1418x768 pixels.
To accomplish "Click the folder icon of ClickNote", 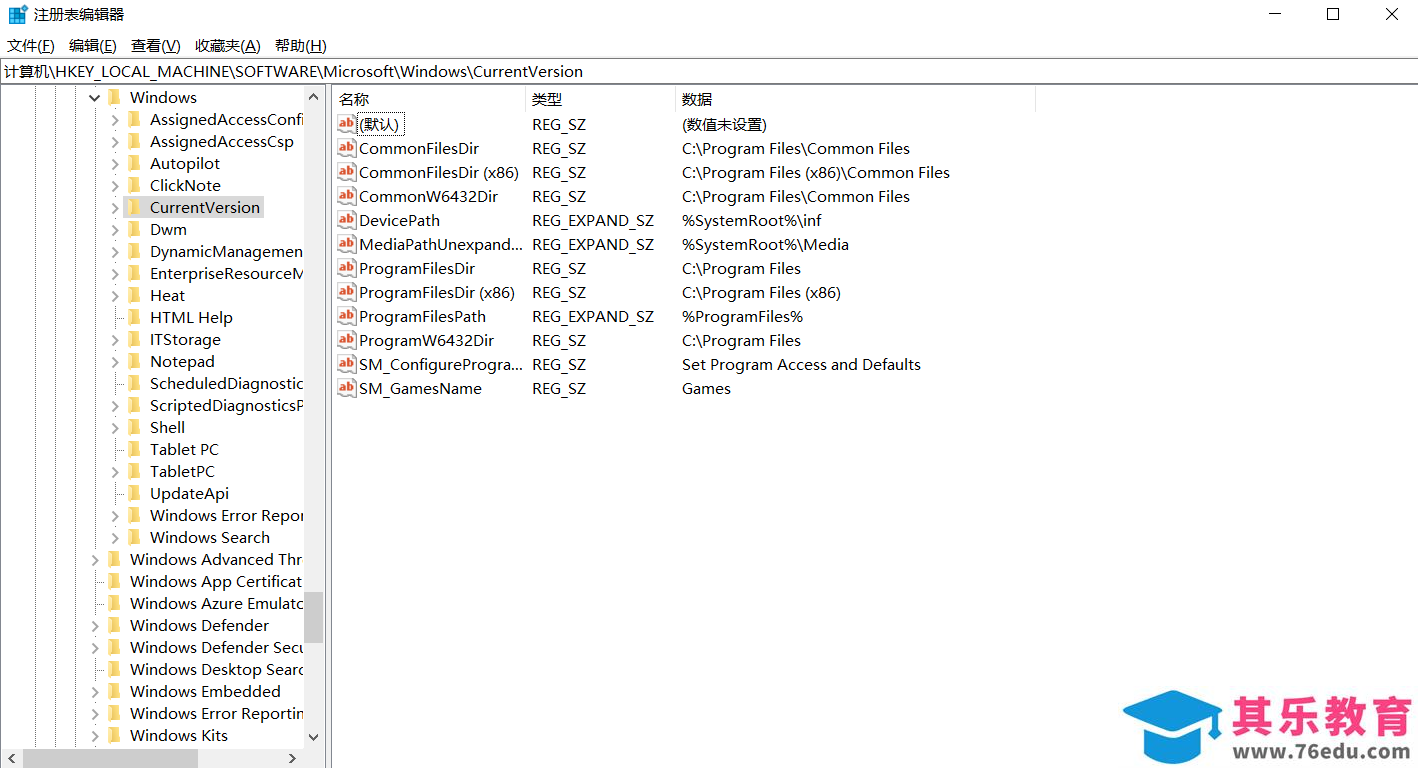I will [134, 185].
